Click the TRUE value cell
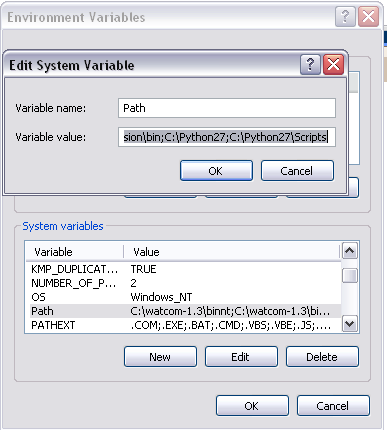This screenshot has width=387, height=430. 143,269
